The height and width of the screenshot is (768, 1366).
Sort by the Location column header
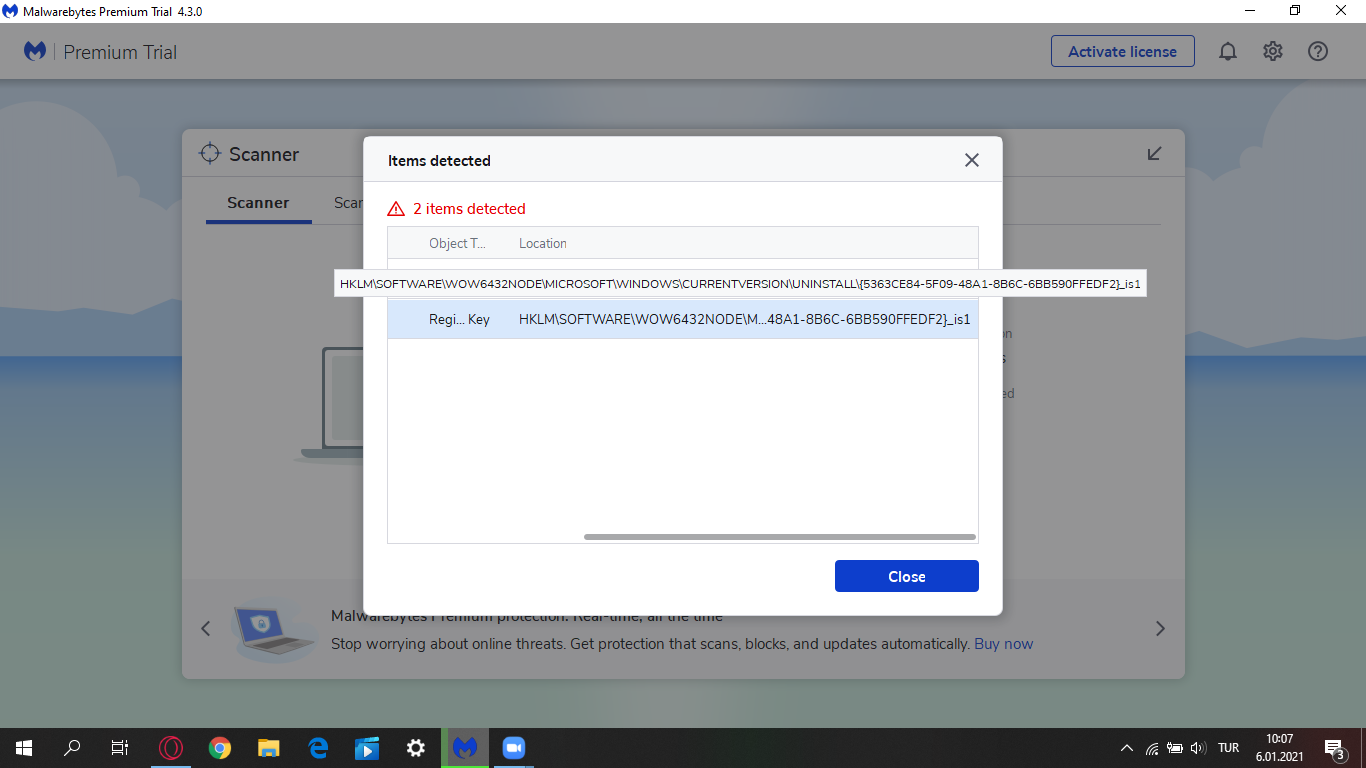click(x=543, y=243)
